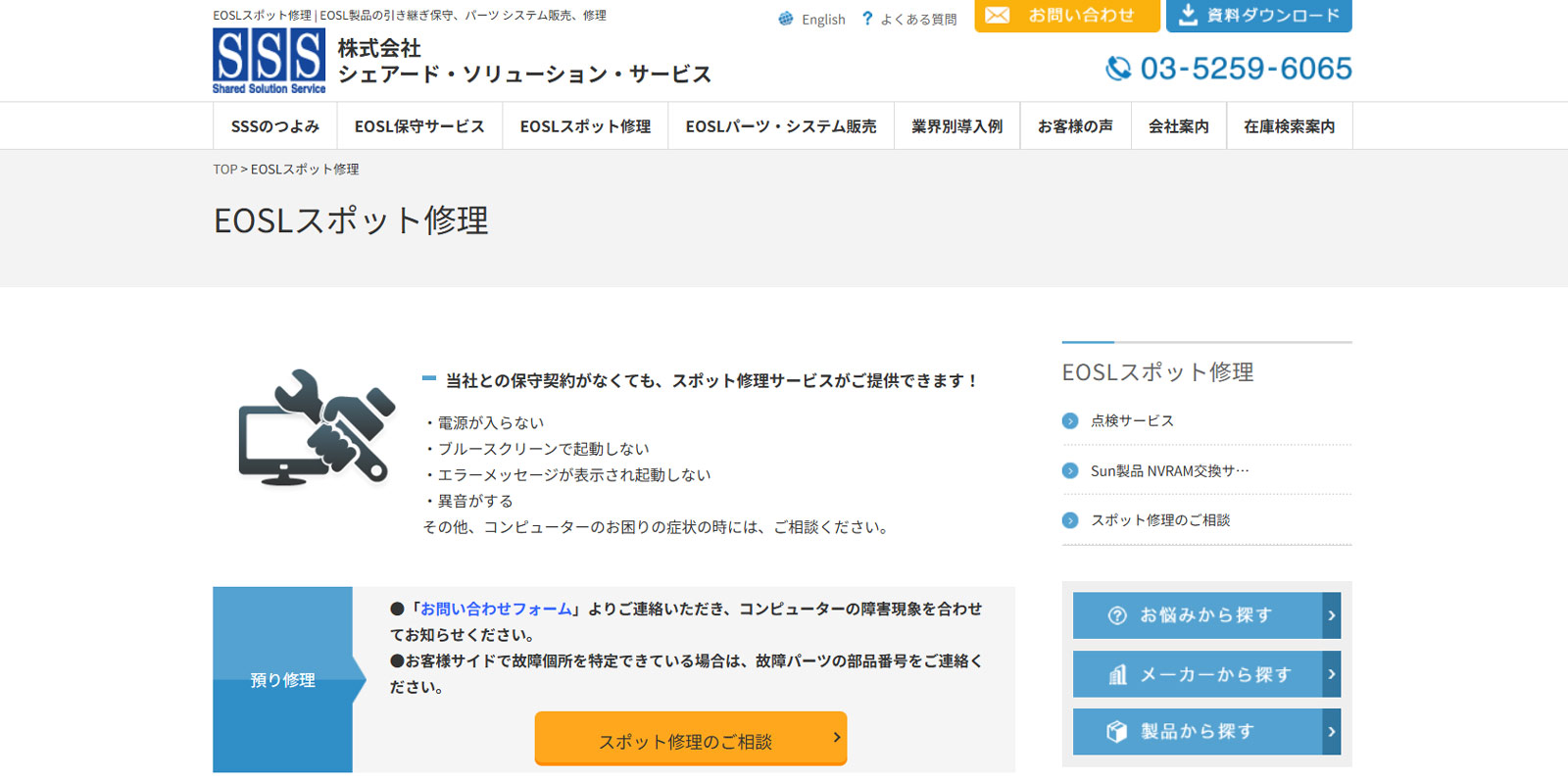Open the 在庫検索案内 menu item
This screenshot has height=781, width=1568.
pyautogui.click(x=1289, y=126)
